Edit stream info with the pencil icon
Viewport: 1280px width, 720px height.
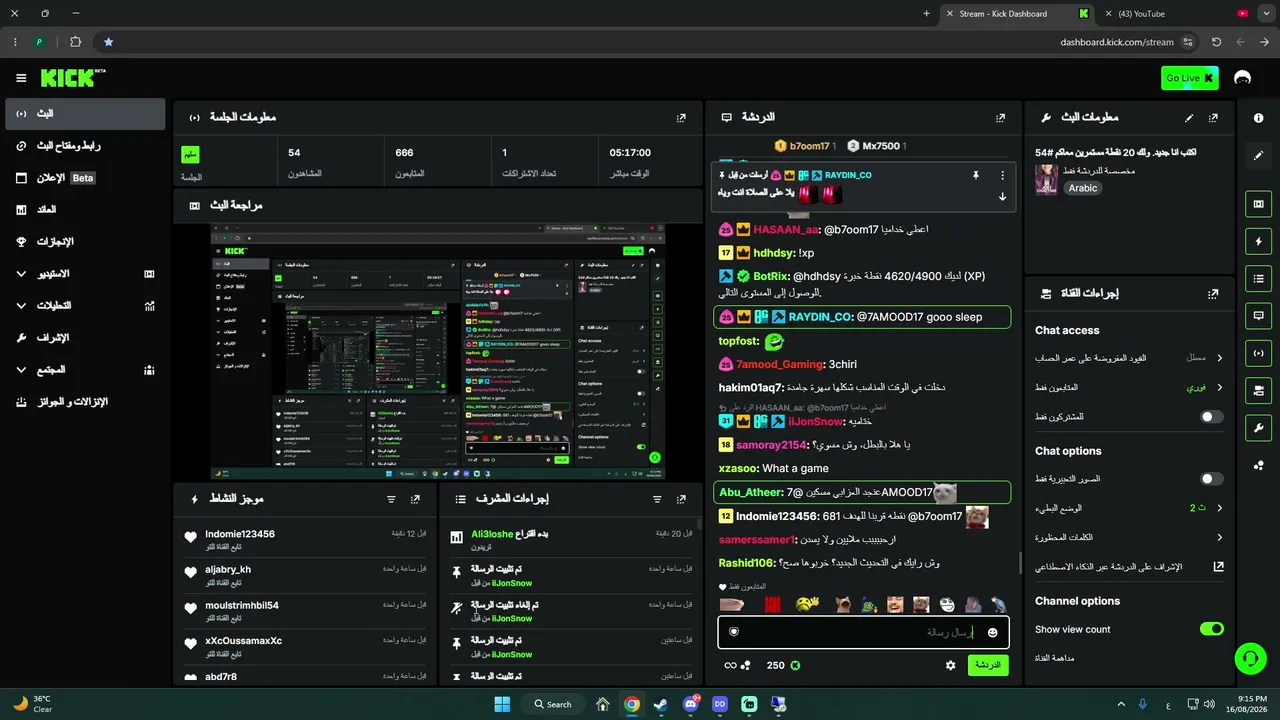[x=1189, y=117]
